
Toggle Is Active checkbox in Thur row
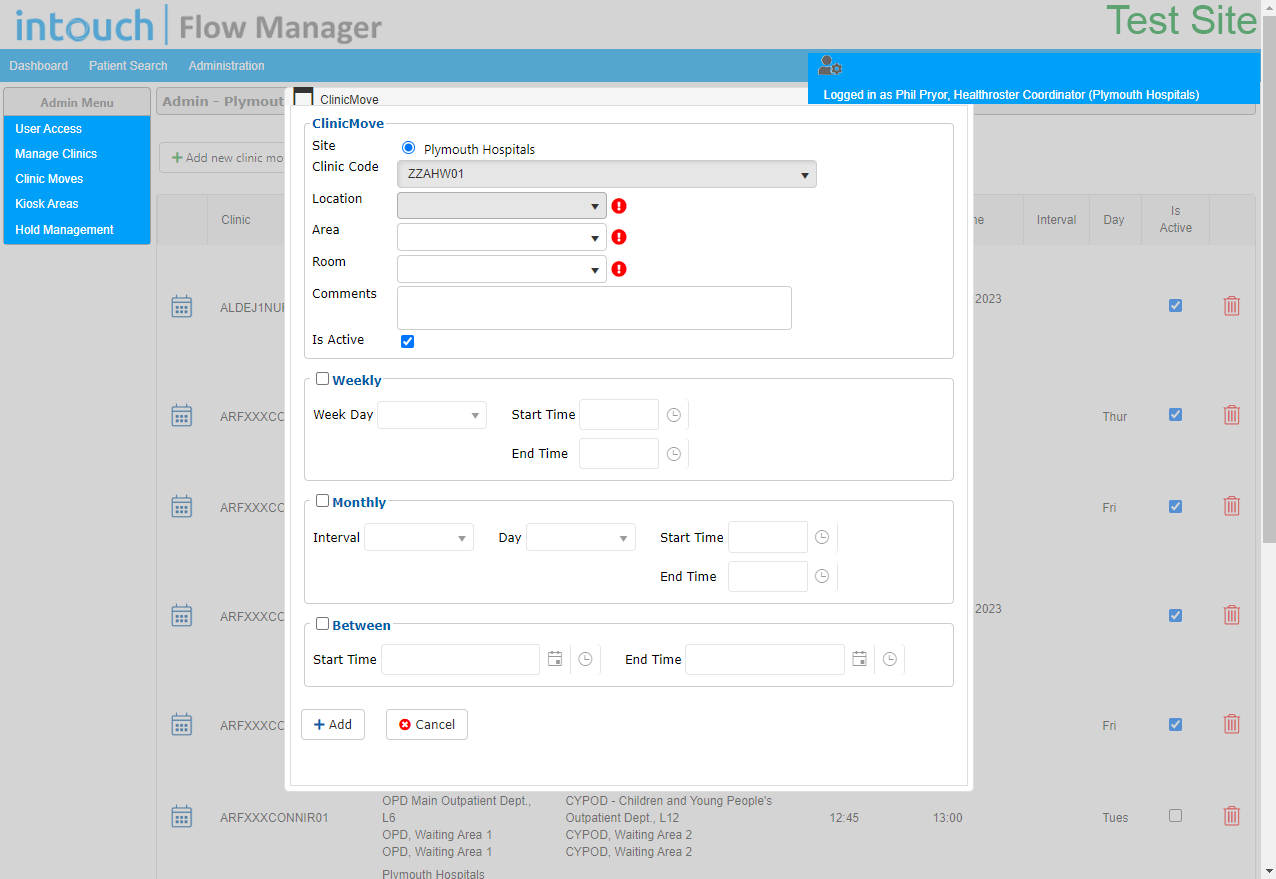1175,414
